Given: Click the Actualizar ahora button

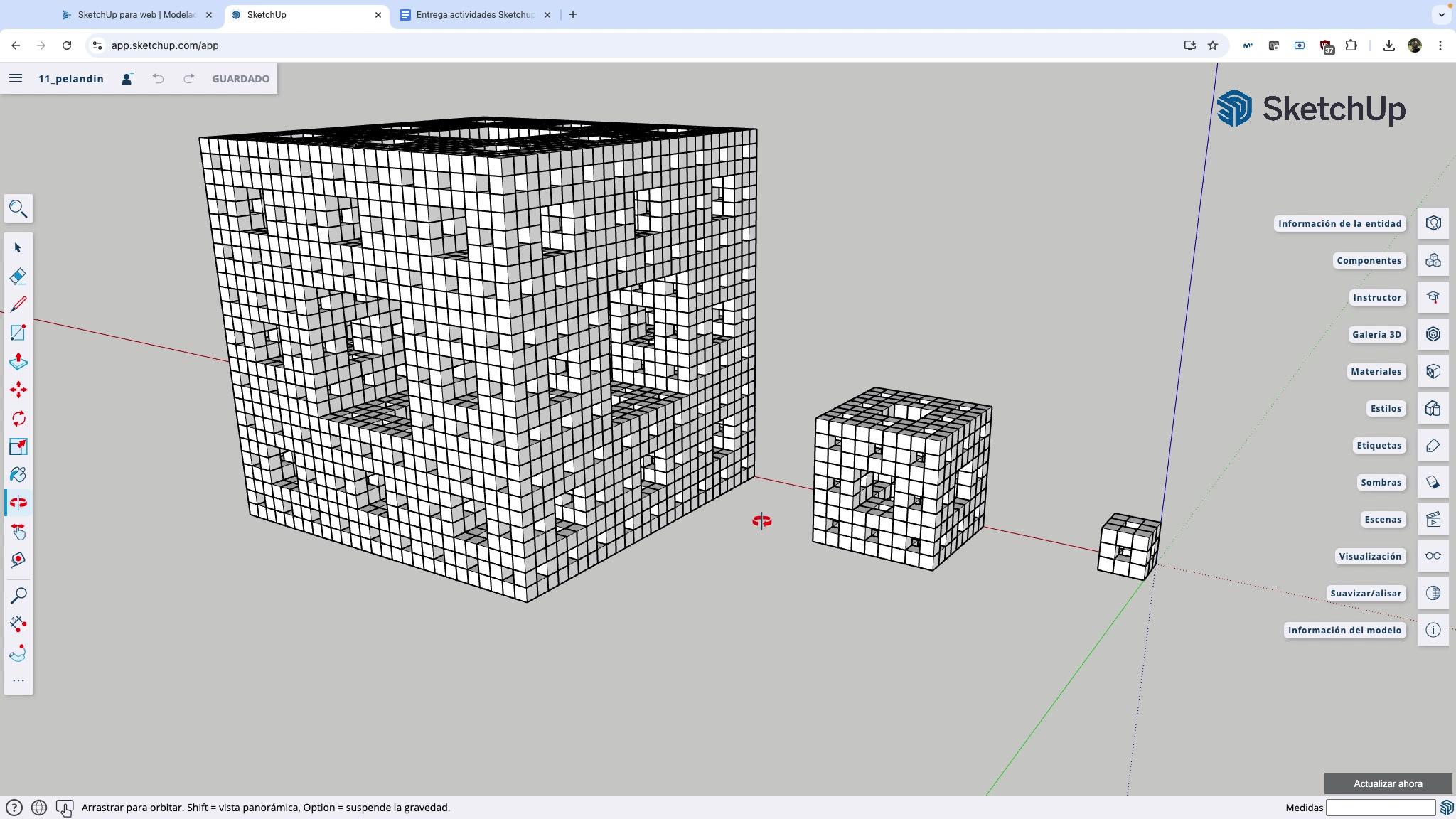Looking at the screenshot, I should point(1387,783).
